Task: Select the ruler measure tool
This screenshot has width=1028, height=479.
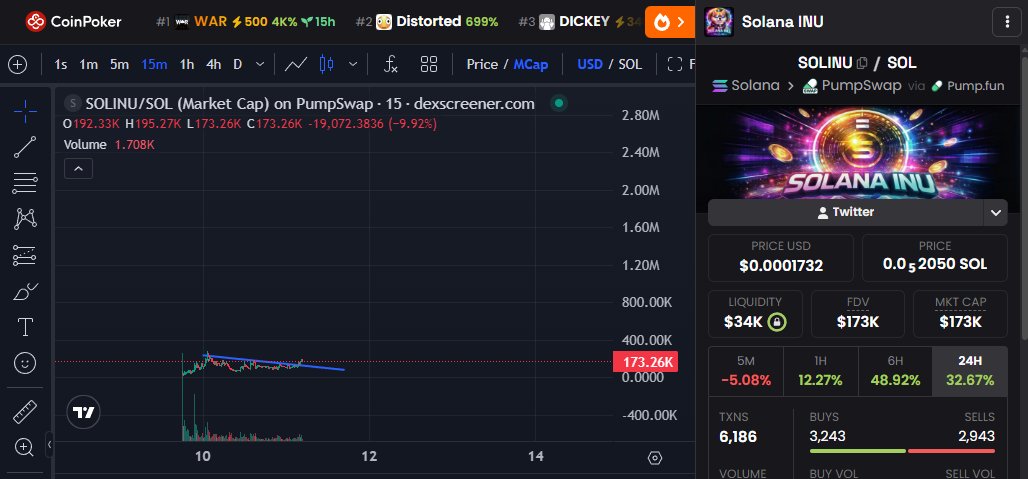Action: click(25, 412)
